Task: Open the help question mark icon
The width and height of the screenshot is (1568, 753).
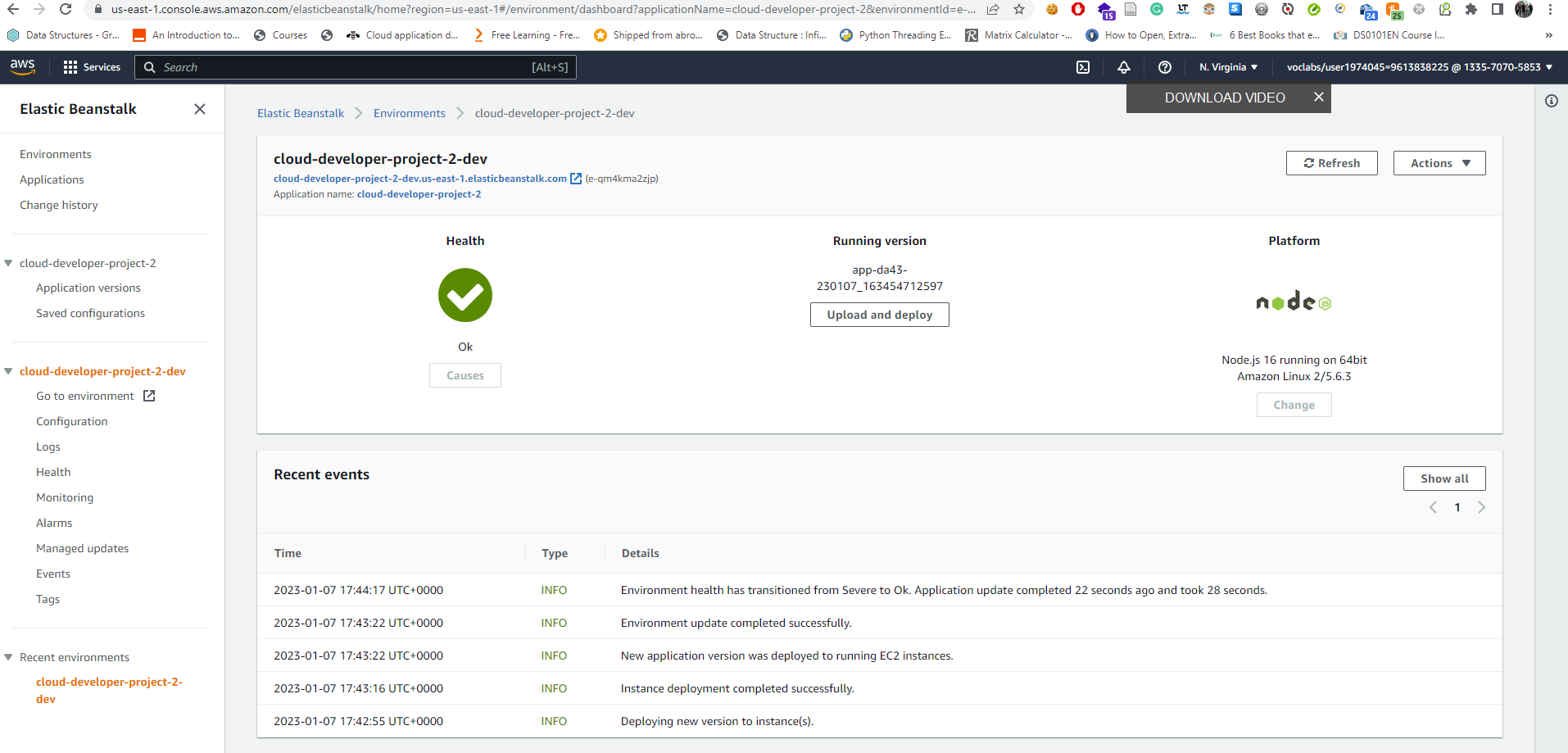Action: pos(1165,67)
